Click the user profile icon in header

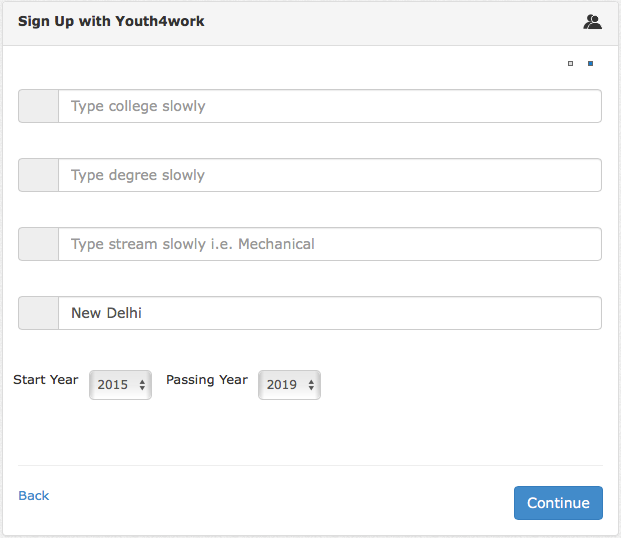tap(592, 22)
